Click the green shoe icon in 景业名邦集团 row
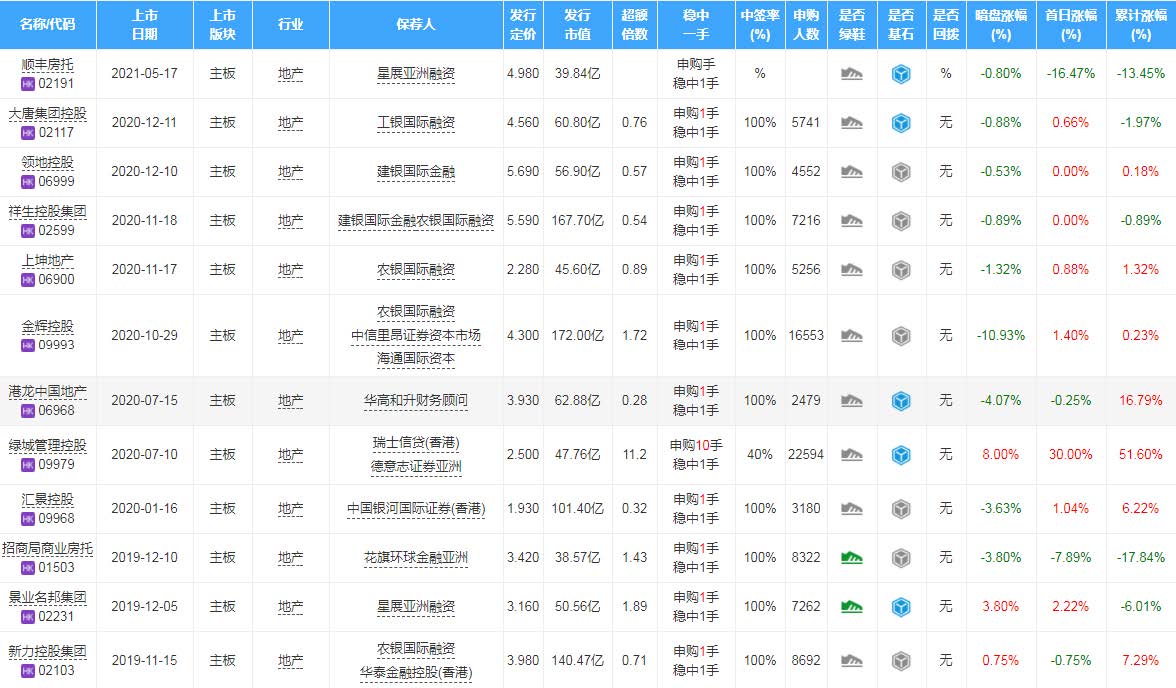 tap(851, 606)
